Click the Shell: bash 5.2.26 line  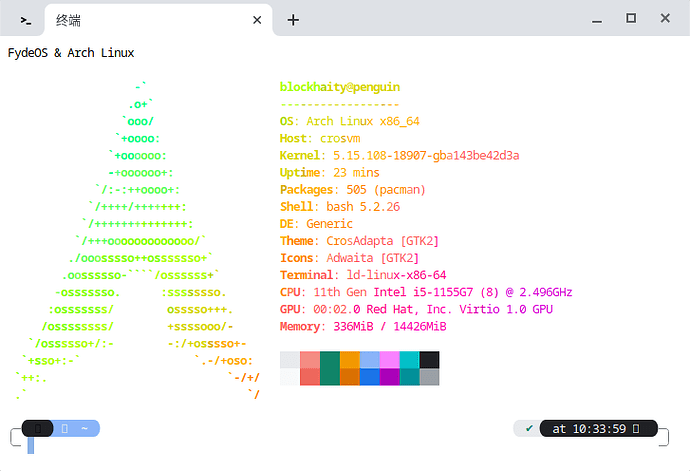340,207
